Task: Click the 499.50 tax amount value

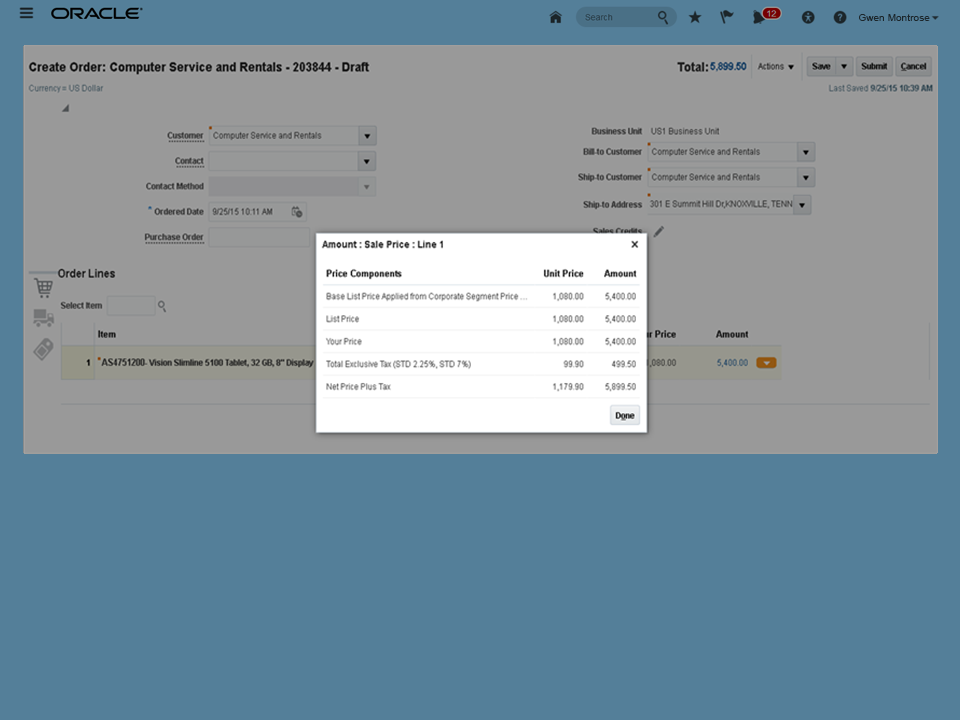Action: point(623,364)
